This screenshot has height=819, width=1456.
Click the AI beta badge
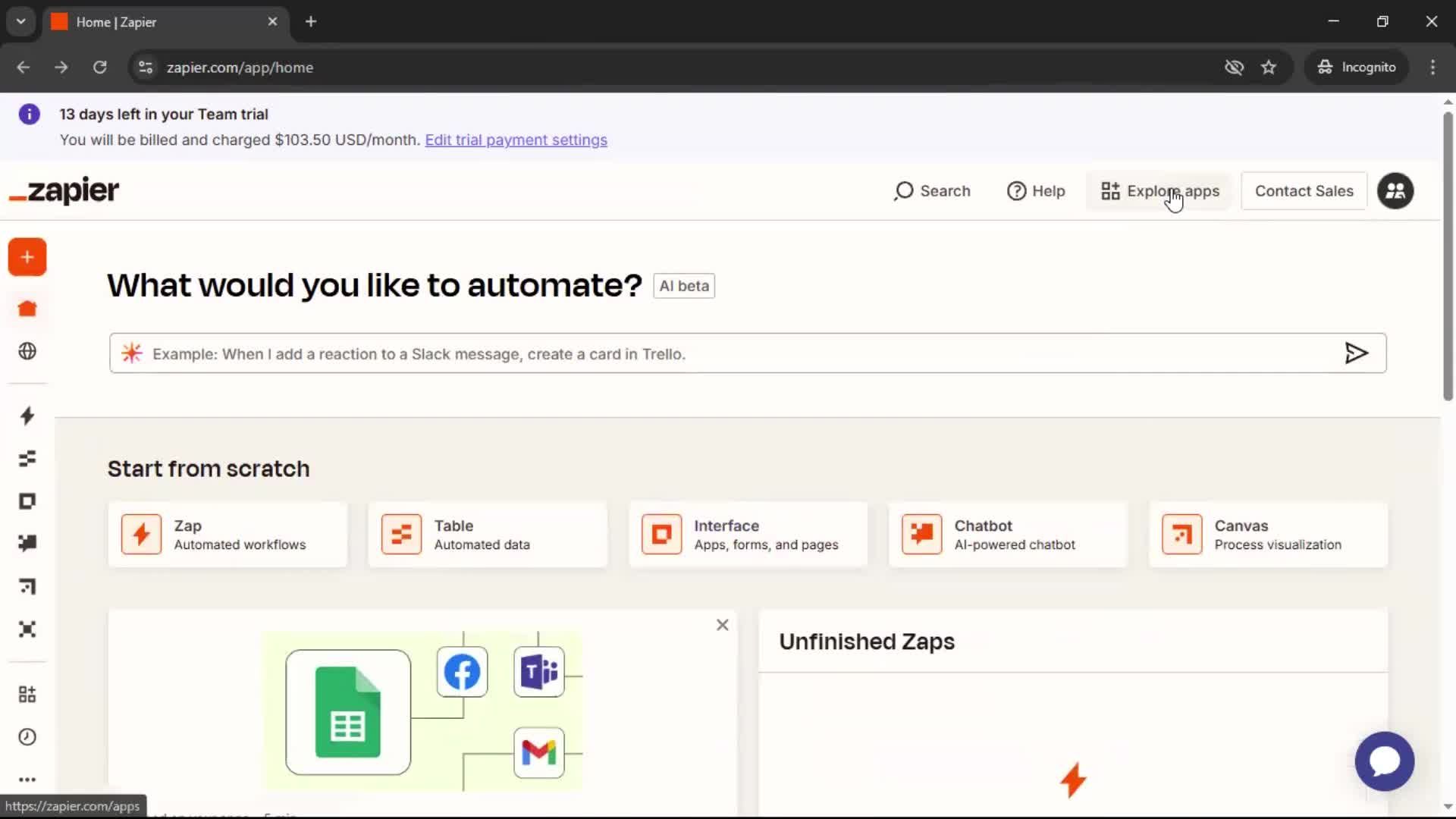point(684,286)
